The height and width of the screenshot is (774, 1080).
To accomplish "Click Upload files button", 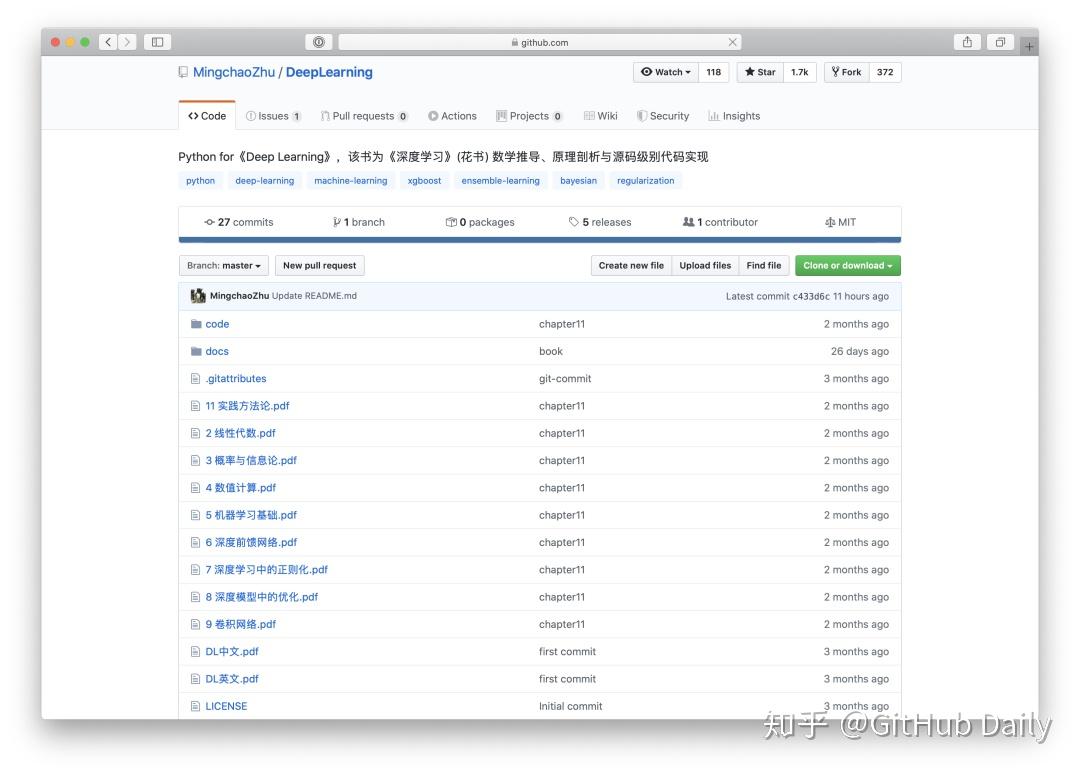I will pyautogui.click(x=705, y=266).
